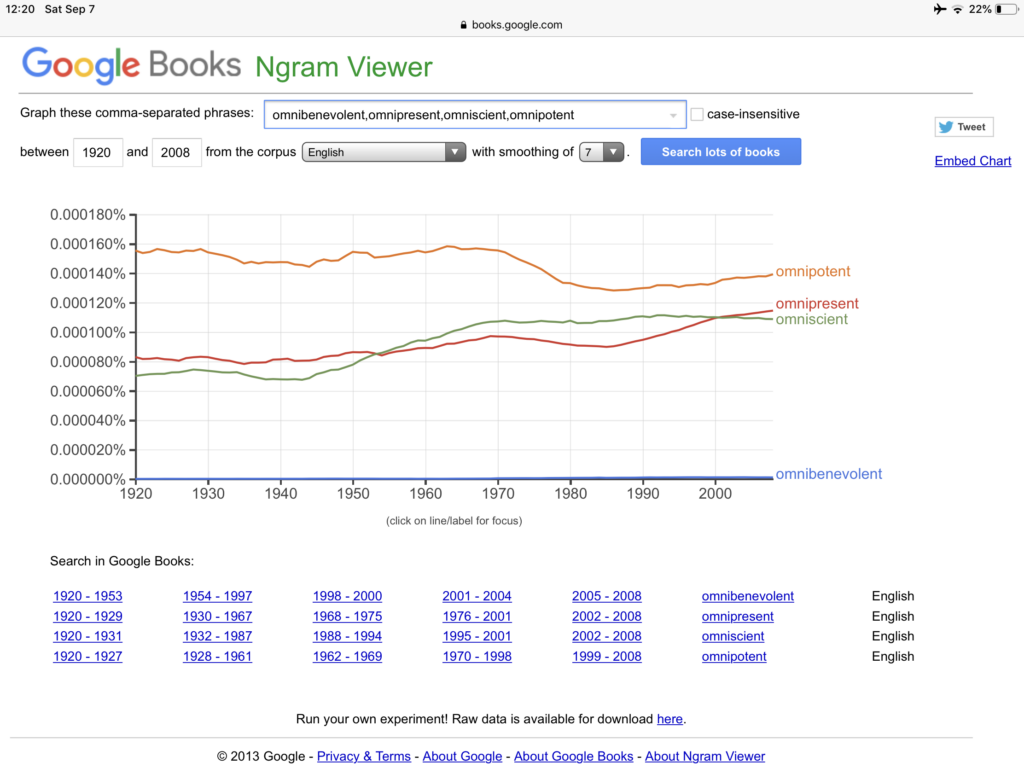
Task: Open the About Ngram Viewer footer link
Action: (705, 756)
